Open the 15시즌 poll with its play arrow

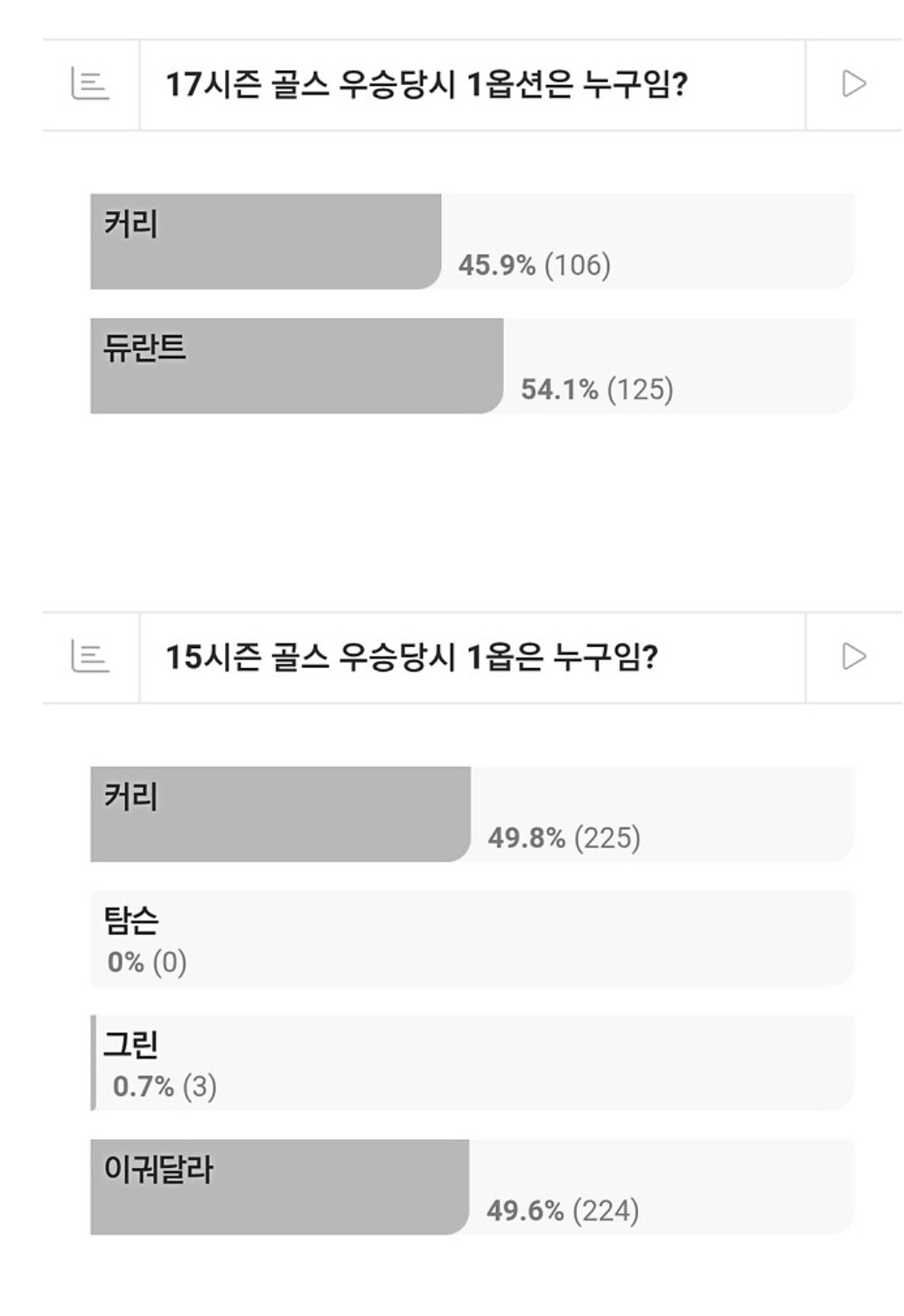click(853, 656)
